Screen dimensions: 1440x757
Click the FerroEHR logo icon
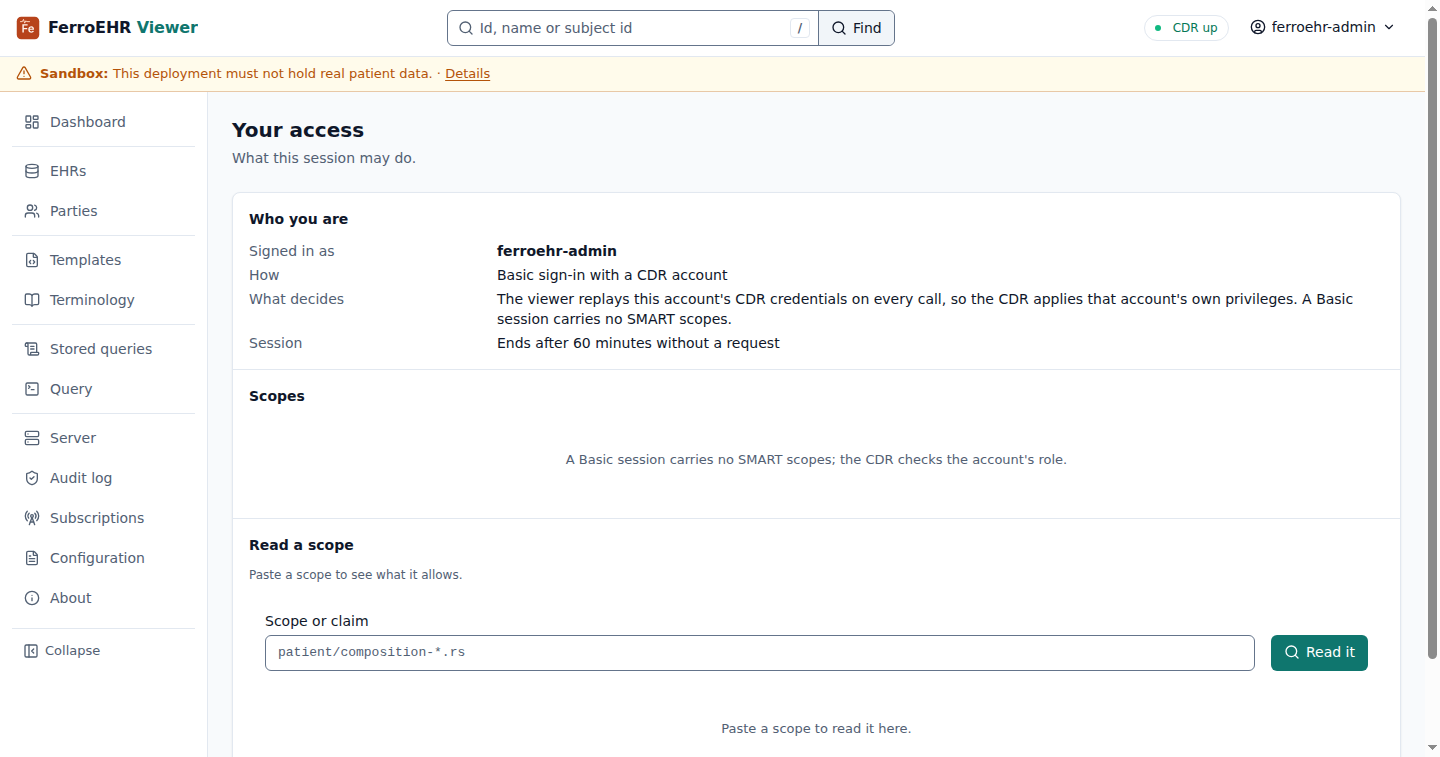tap(28, 28)
